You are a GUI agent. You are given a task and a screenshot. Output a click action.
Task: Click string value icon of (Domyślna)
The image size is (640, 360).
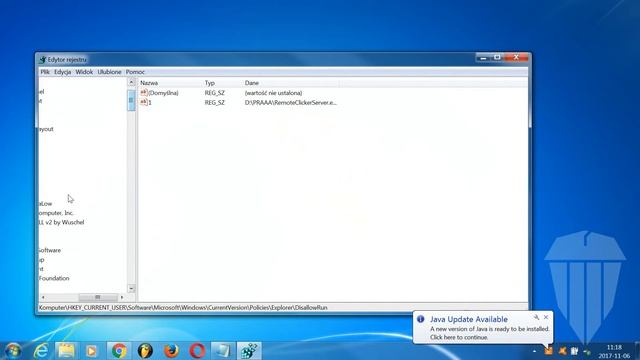(144, 93)
